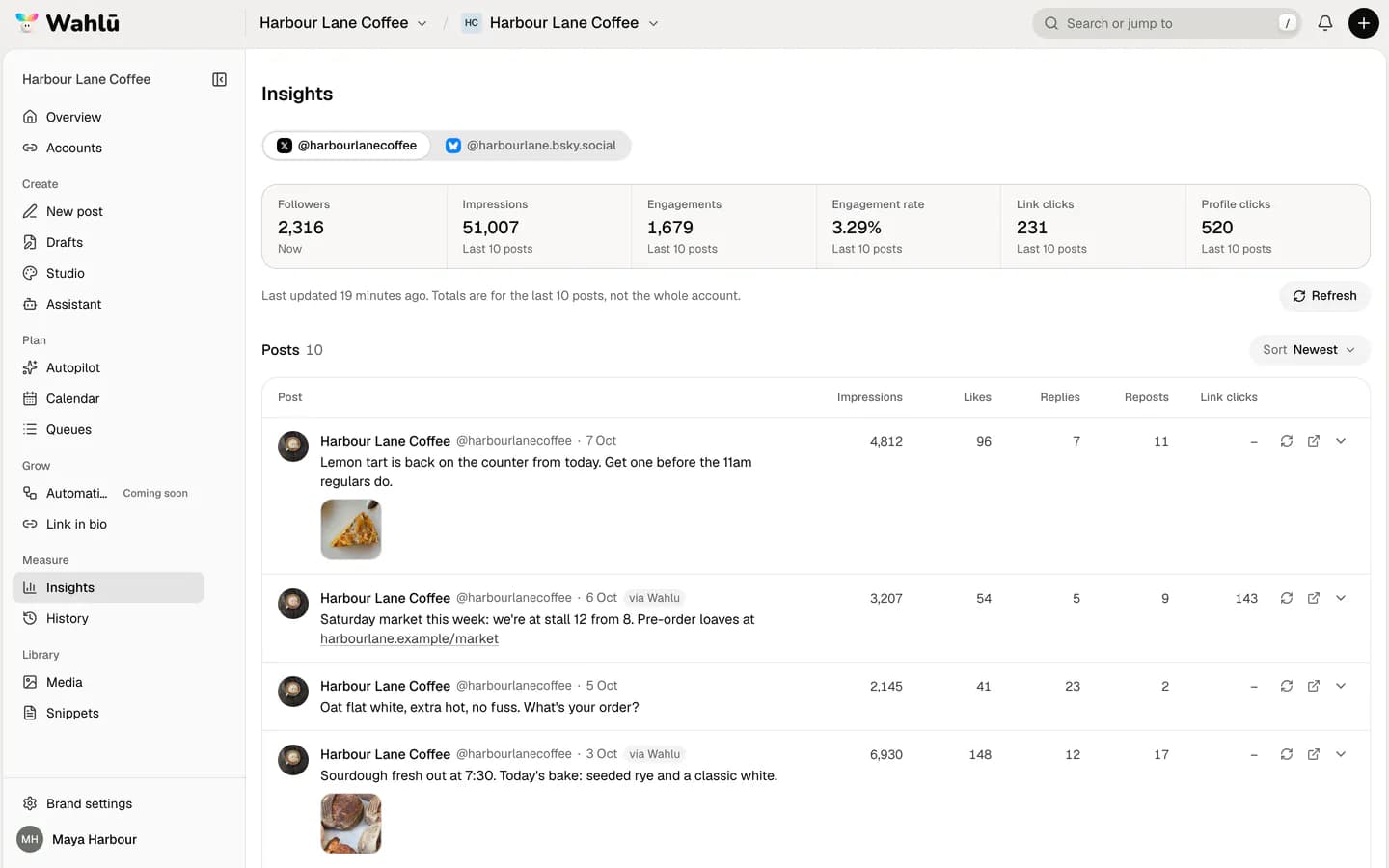Go to New post
This screenshot has width=1389, height=868.
[x=108, y=211]
